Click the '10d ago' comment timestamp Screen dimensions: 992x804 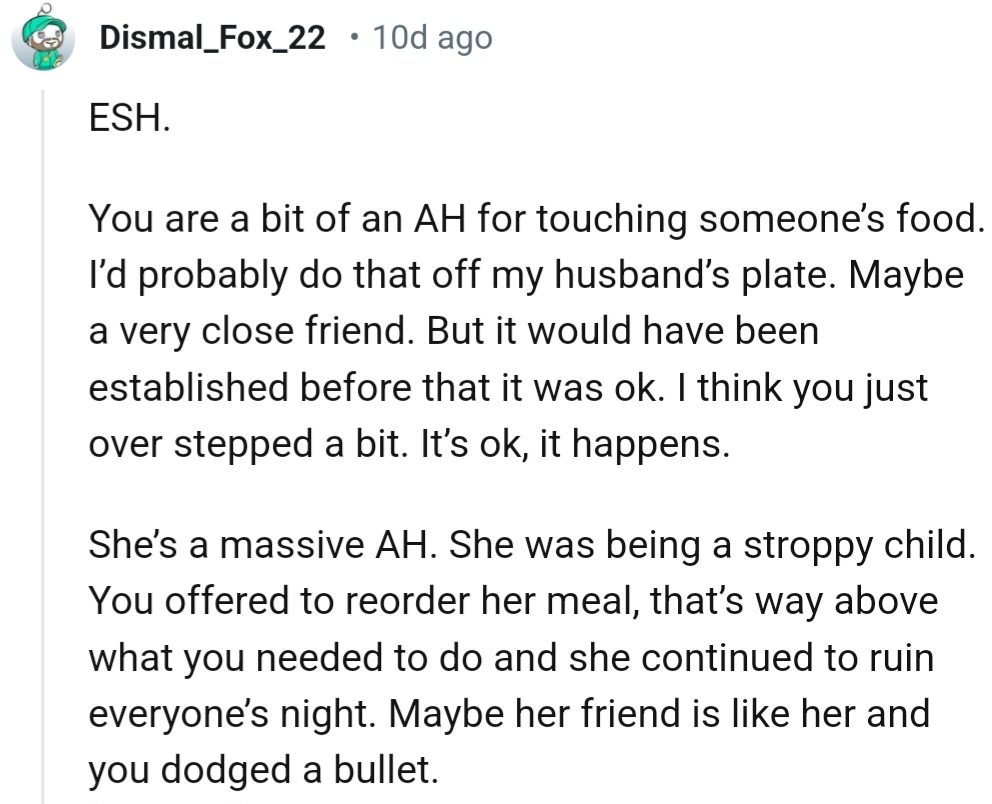coord(432,39)
